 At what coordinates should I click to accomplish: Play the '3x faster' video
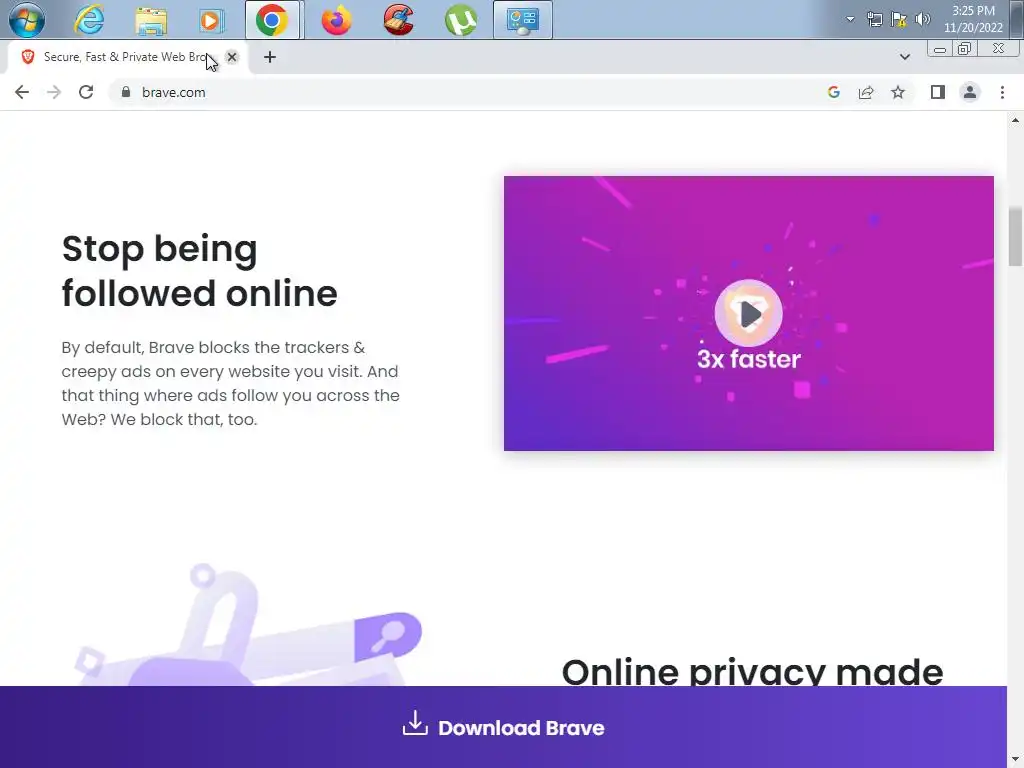coord(748,313)
